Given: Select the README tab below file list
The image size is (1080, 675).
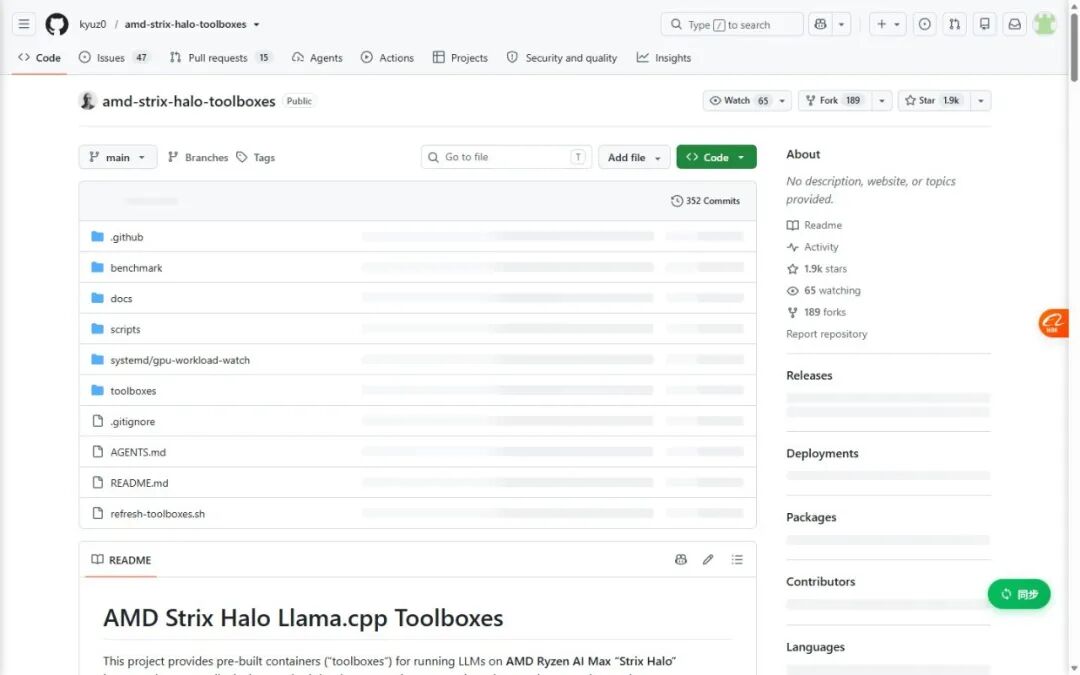Looking at the screenshot, I should (122, 560).
